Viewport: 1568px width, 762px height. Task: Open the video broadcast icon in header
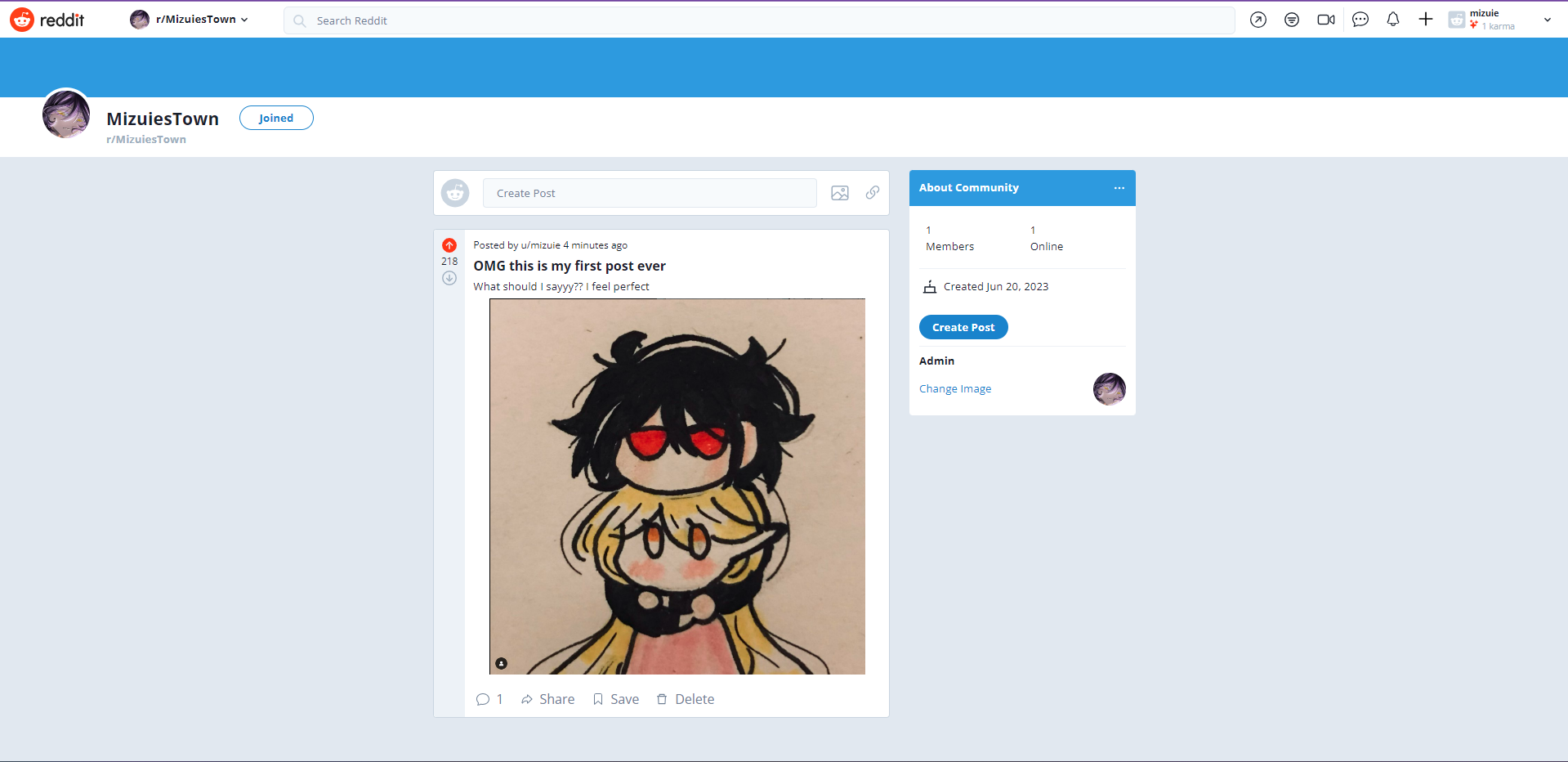click(x=1326, y=20)
